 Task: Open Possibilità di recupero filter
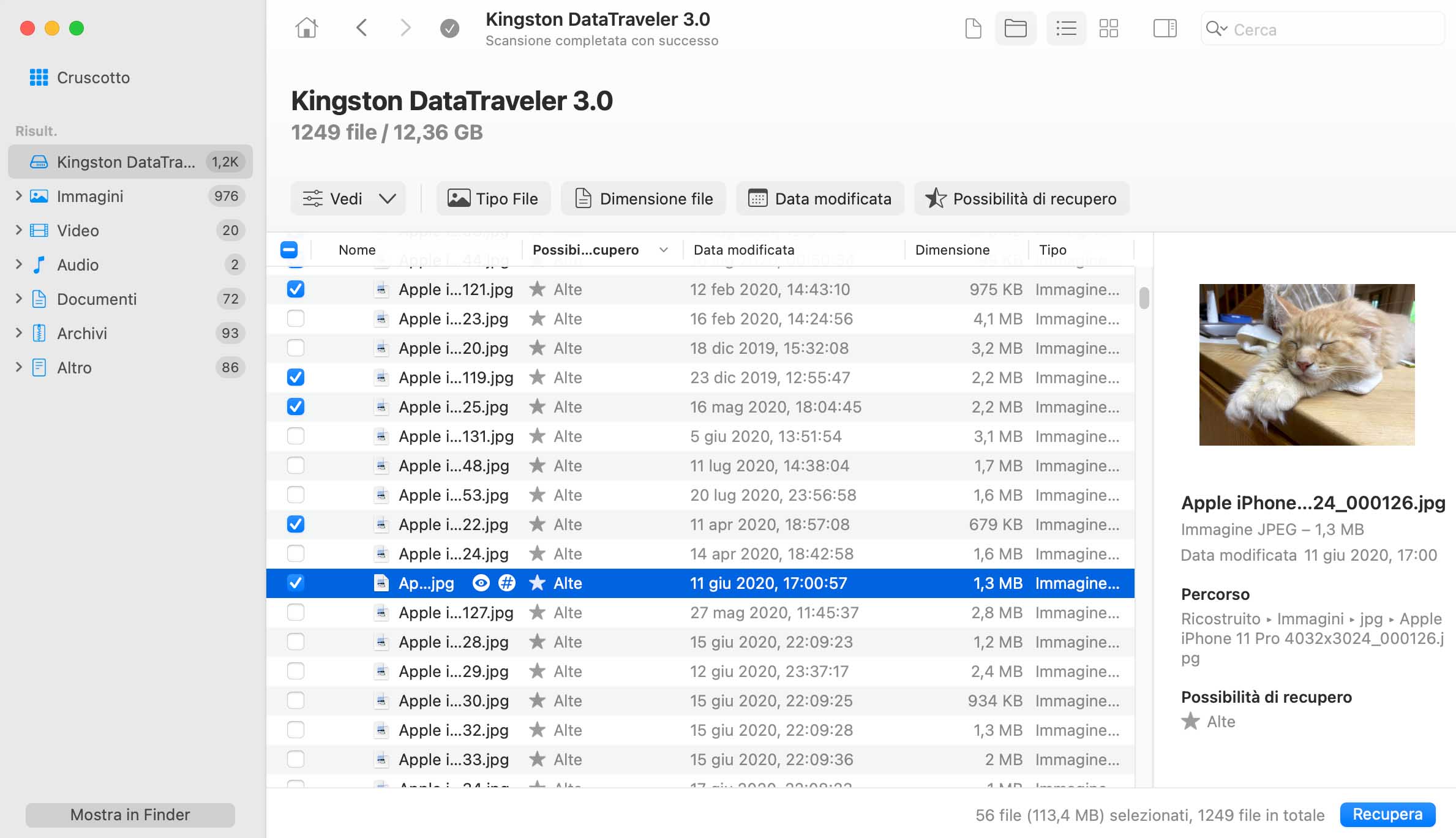pos(1021,198)
